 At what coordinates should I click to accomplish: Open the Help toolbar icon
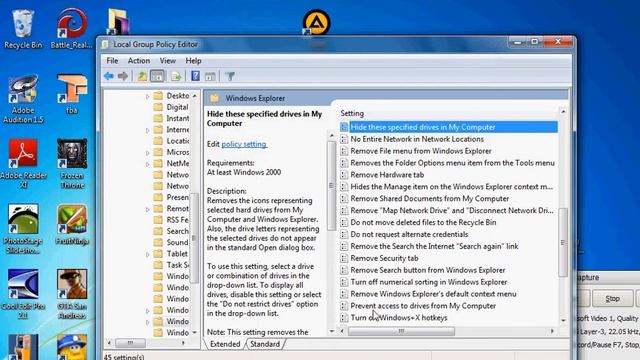[x=196, y=76]
